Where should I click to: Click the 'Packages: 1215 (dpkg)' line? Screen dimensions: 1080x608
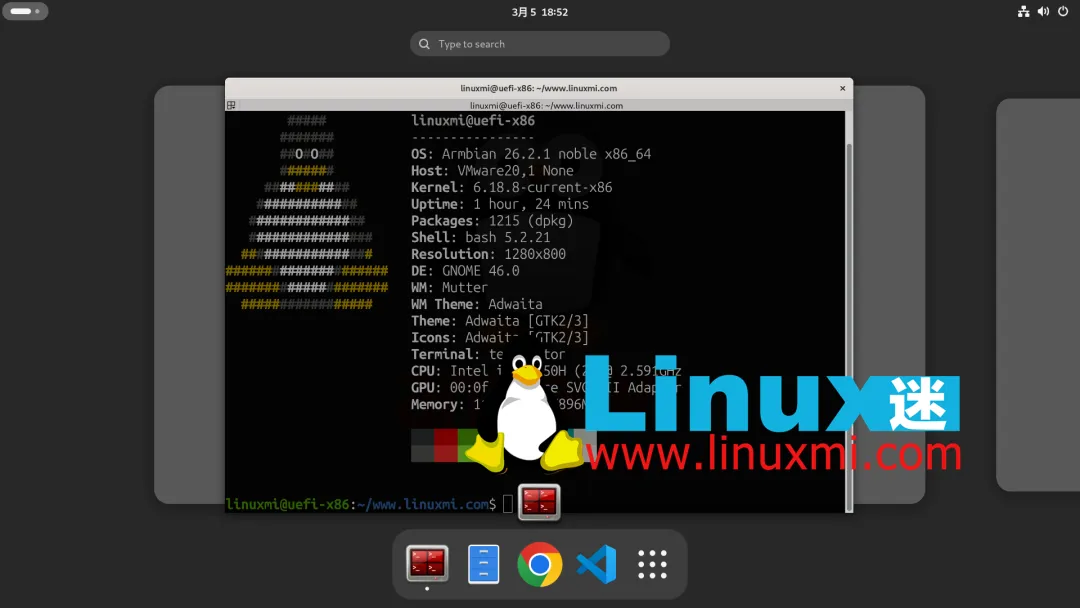[492, 221]
